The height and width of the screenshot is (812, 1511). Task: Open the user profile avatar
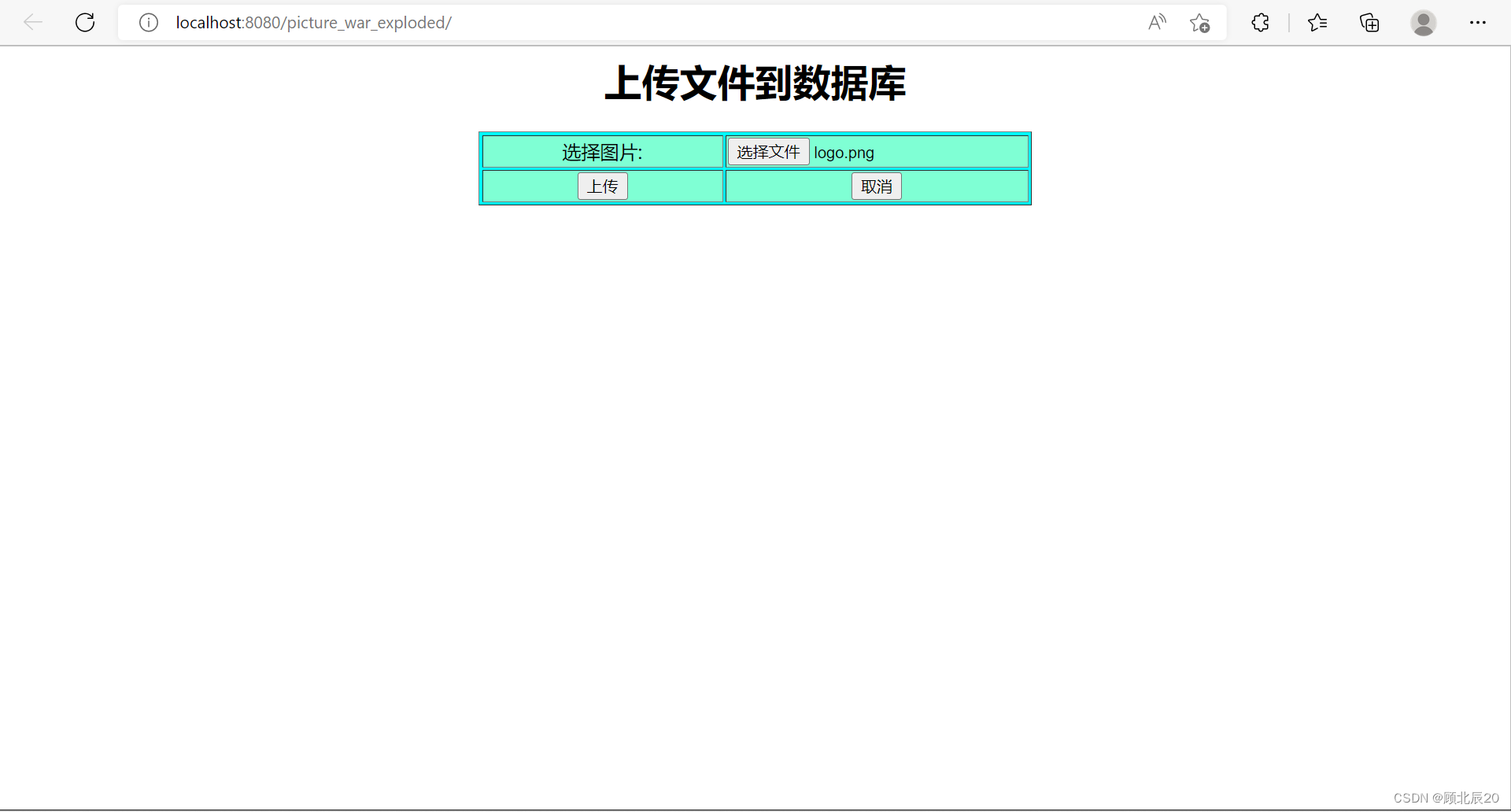tap(1423, 23)
